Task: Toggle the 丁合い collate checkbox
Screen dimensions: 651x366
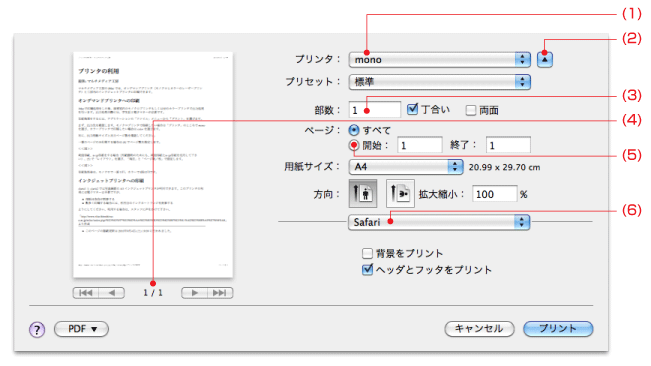Action: click(x=412, y=110)
